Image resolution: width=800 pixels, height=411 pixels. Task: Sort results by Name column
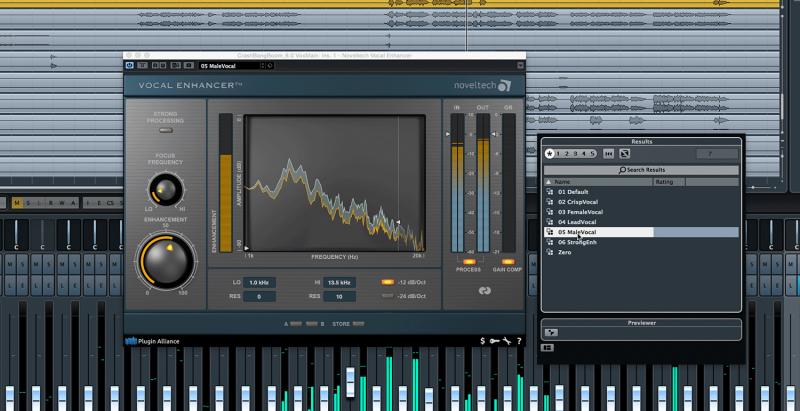click(599, 182)
